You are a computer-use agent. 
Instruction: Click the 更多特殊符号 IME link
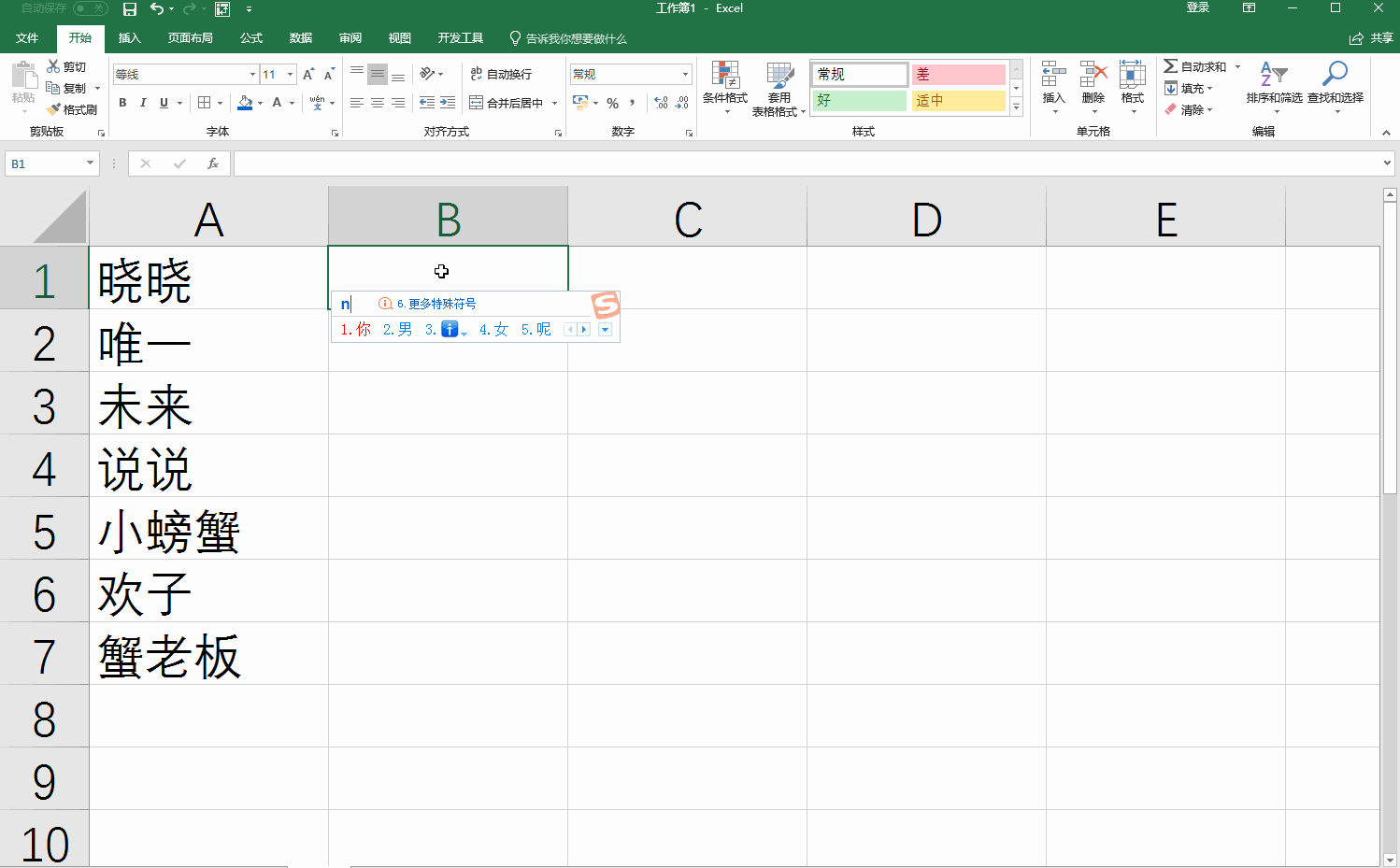(x=436, y=304)
